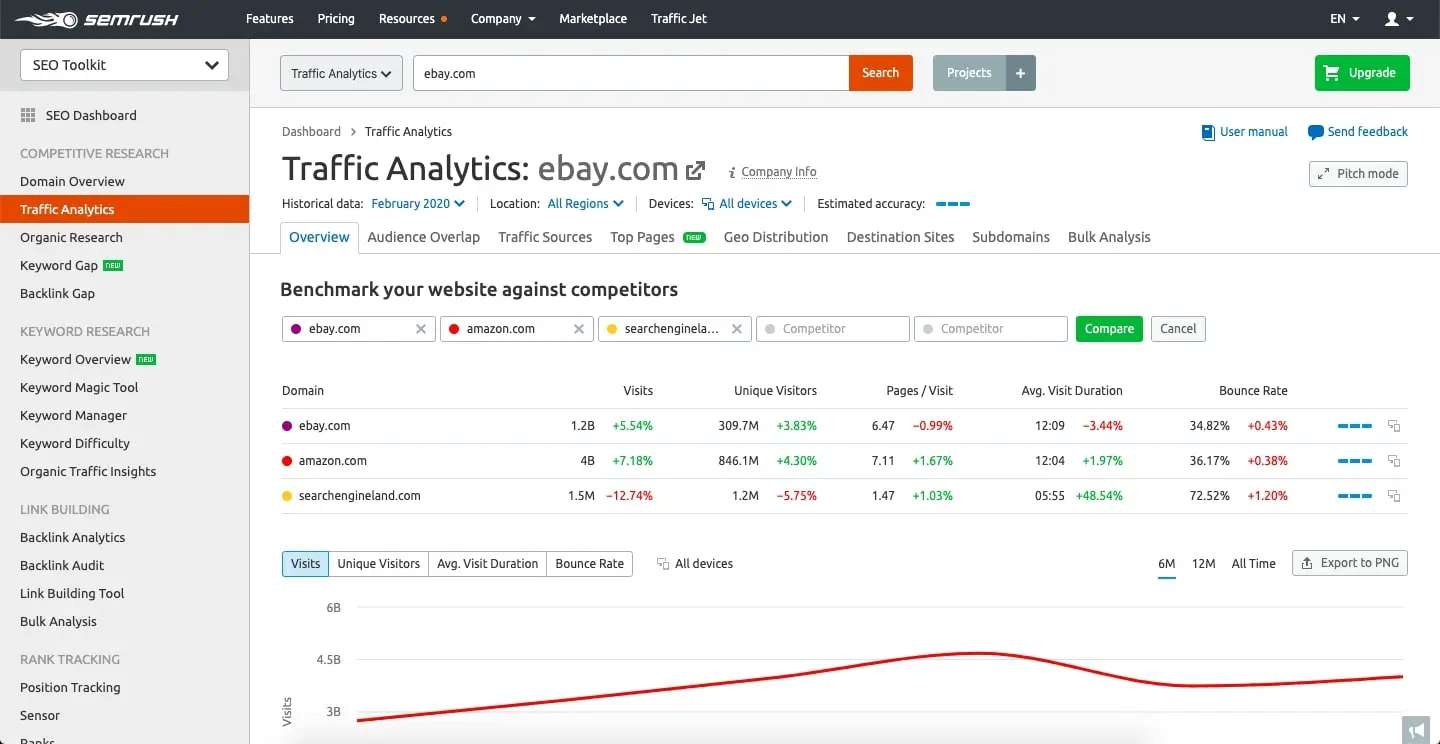Click the last empty Competitor field
The height and width of the screenshot is (744, 1440).
pyautogui.click(x=991, y=329)
